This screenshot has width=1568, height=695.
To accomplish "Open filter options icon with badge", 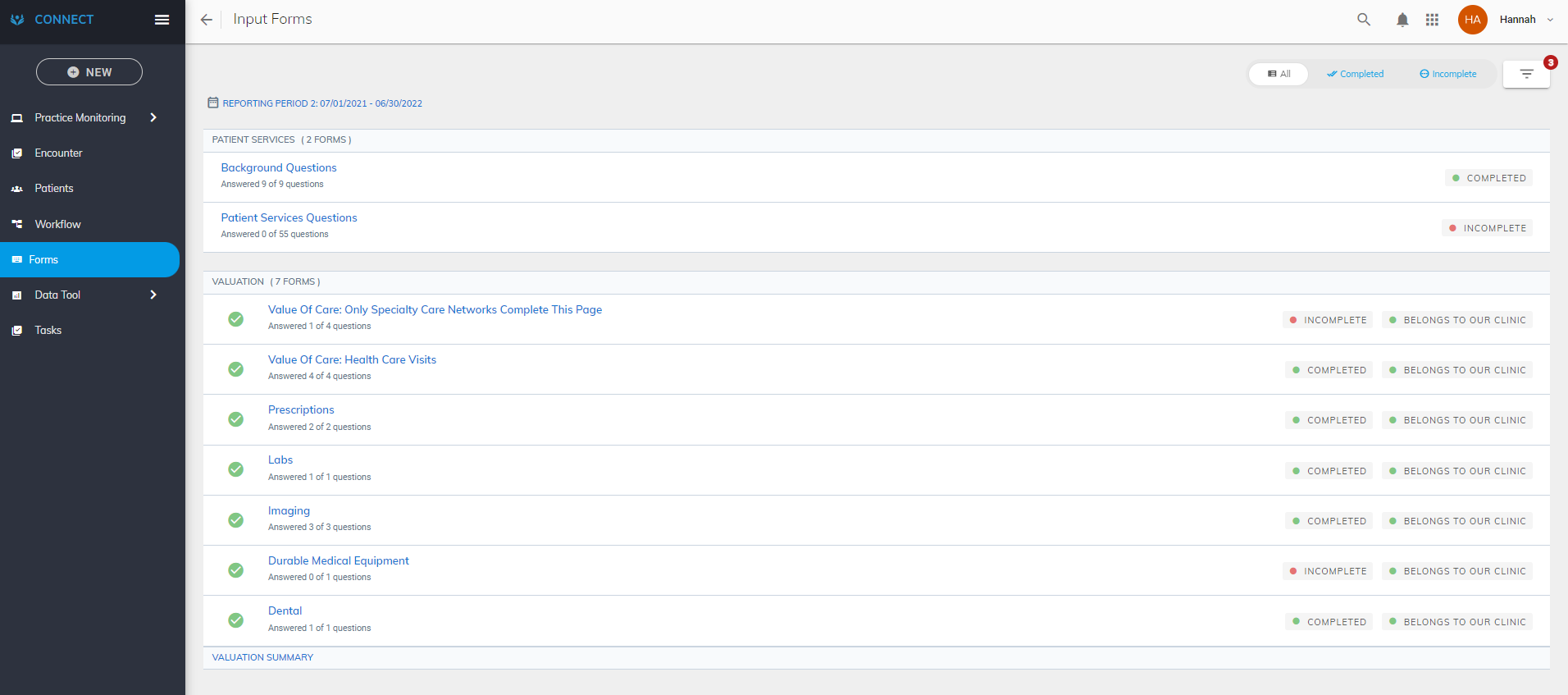I will [x=1526, y=74].
